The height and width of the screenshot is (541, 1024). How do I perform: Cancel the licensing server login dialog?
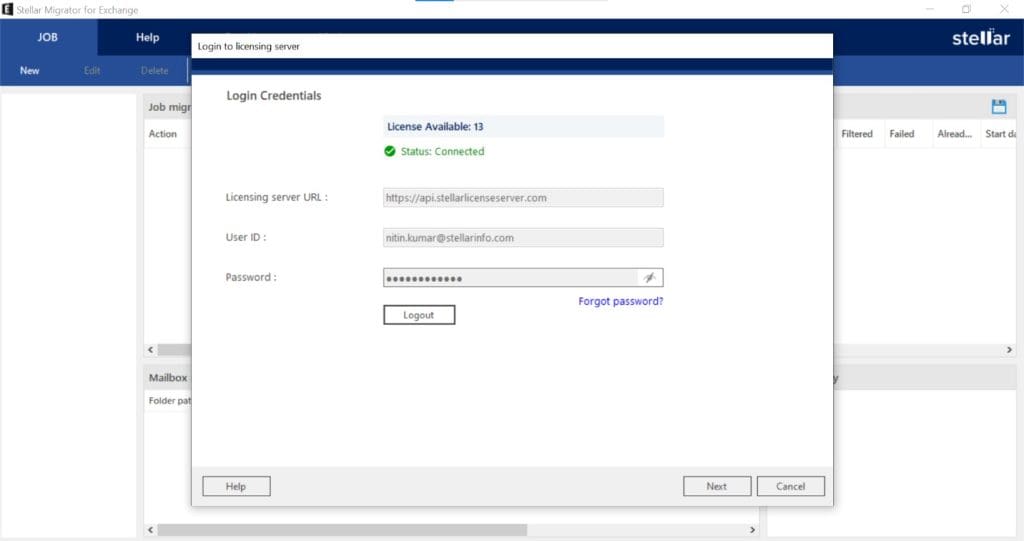tap(790, 486)
